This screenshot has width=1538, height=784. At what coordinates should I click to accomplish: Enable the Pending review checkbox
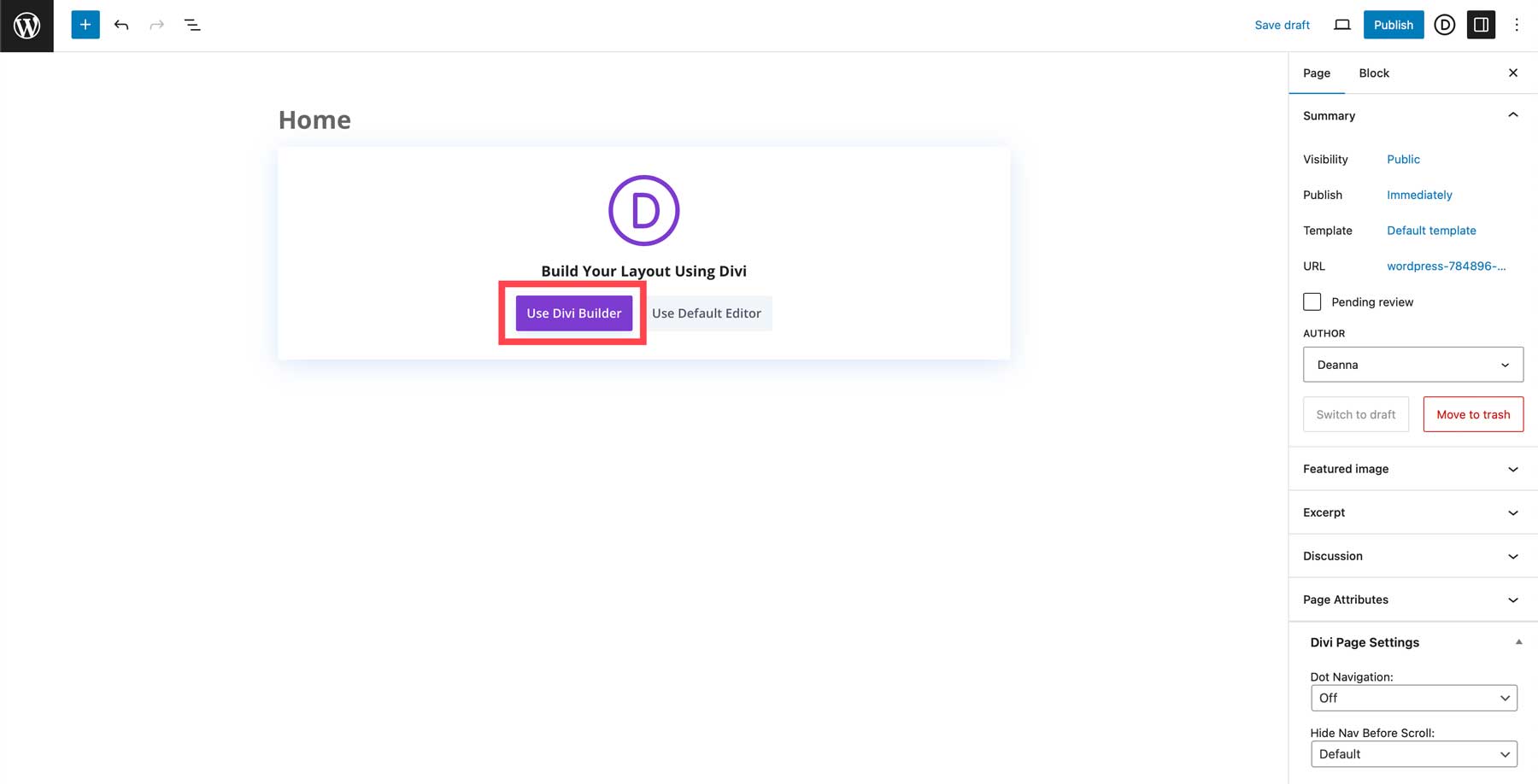1312,301
